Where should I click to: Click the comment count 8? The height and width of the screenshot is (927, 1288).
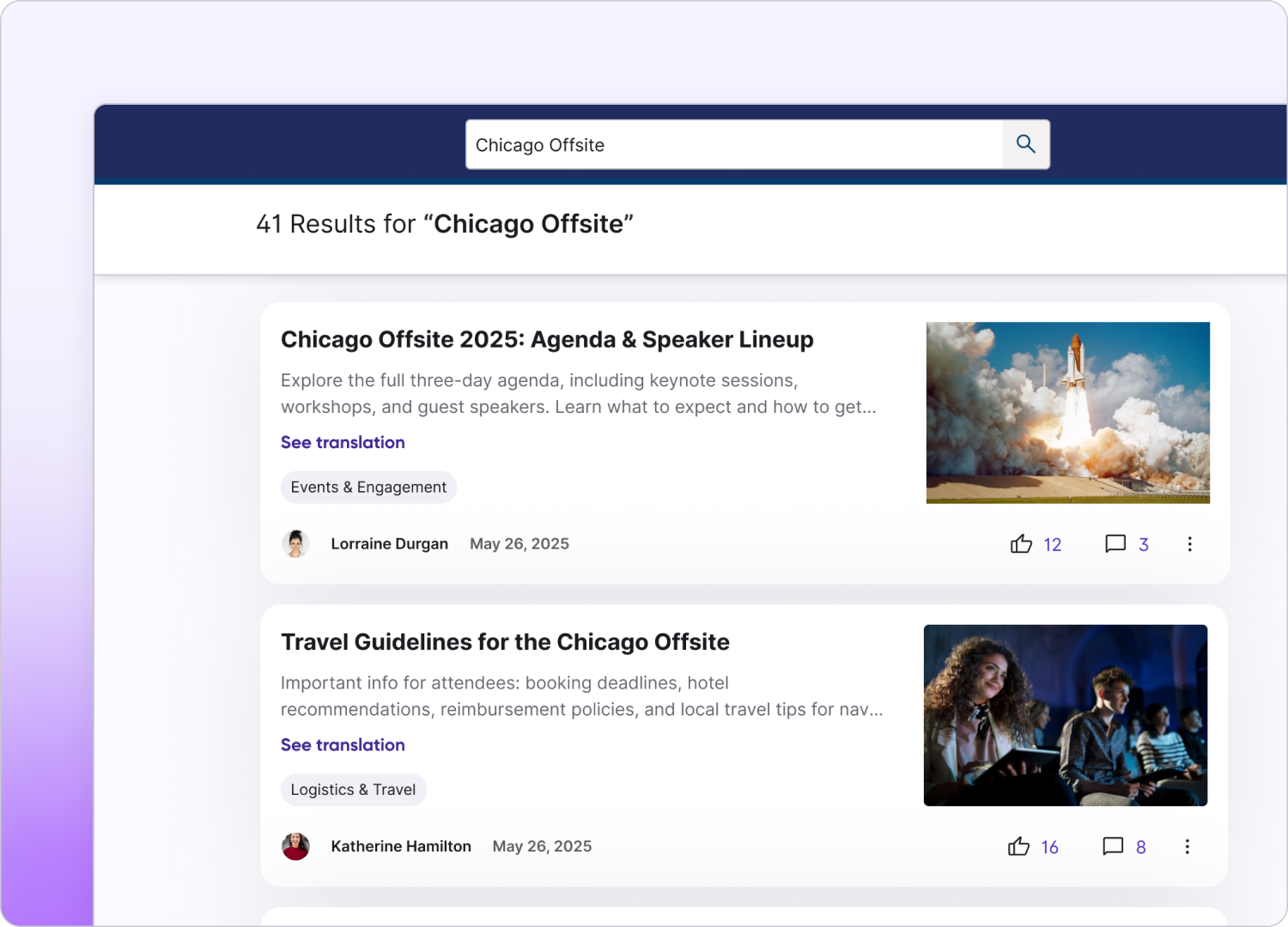[x=1141, y=848]
